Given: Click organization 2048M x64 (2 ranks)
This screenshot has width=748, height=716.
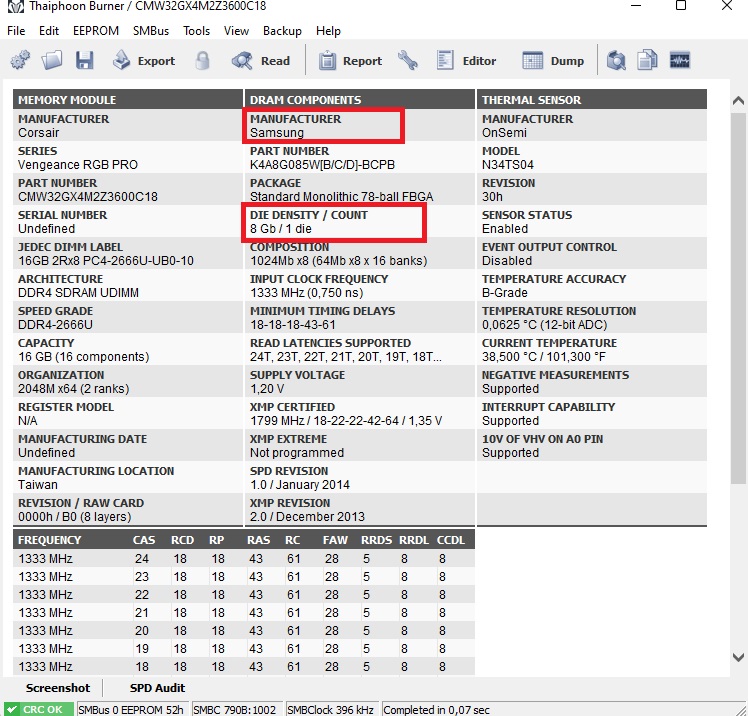Looking at the screenshot, I should tap(73, 388).
